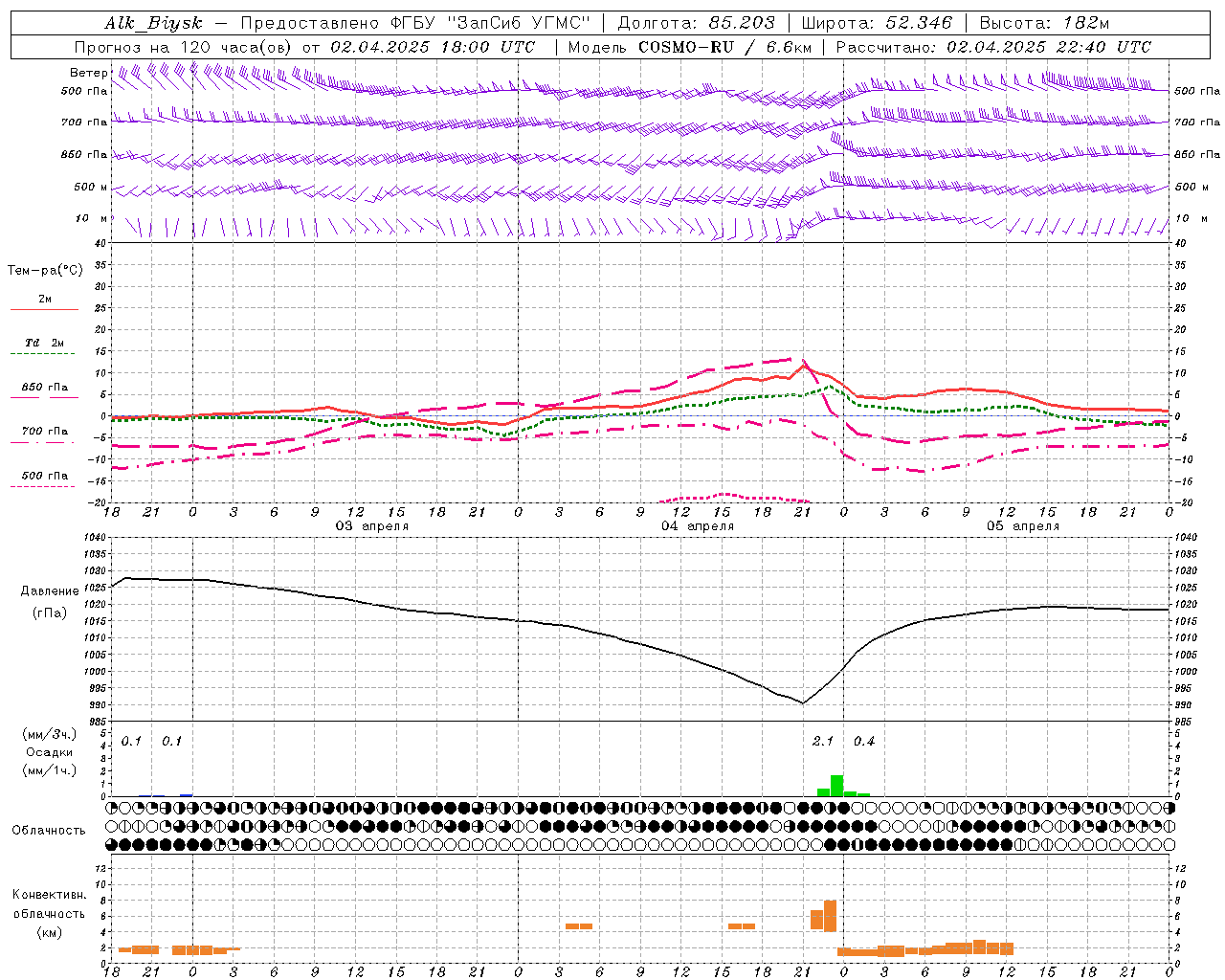Click the Осадки precipitation label
This screenshot has height=980, width=1225.
[x=50, y=752]
